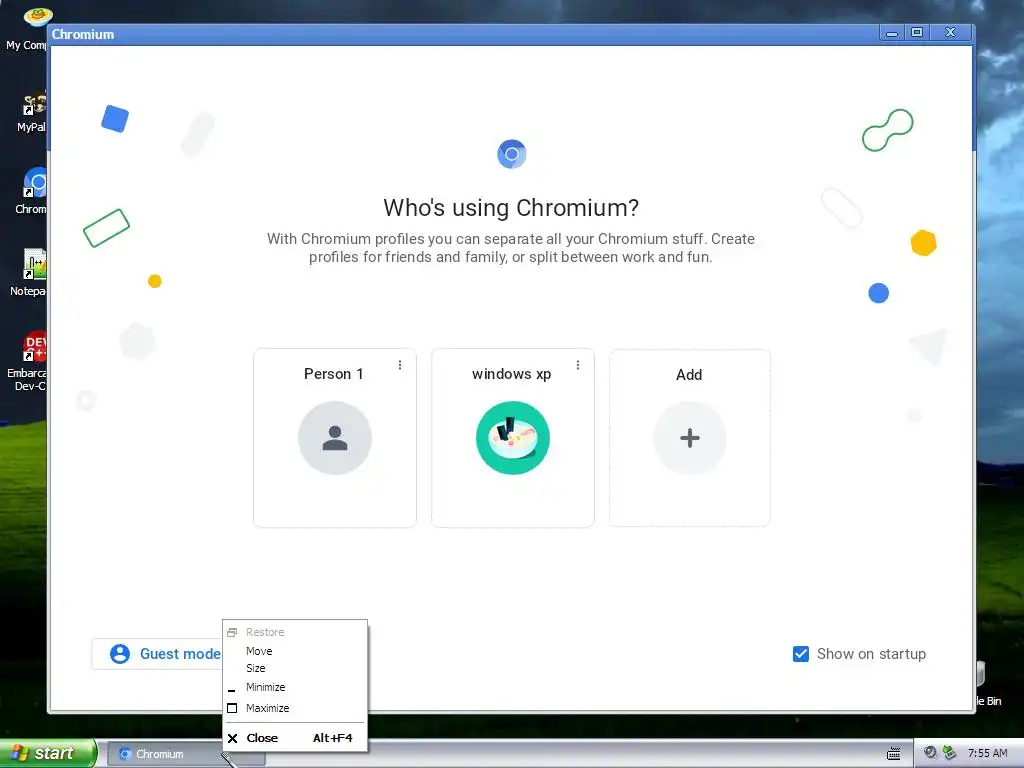Click the Chromium logo above the heading
Image resolution: width=1024 pixels, height=768 pixels.
511,154
